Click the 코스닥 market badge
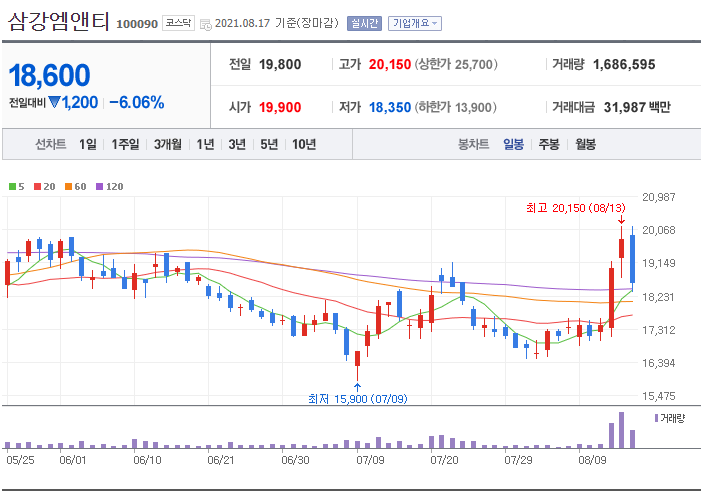701x491 pixels. click(x=178, y=23)
